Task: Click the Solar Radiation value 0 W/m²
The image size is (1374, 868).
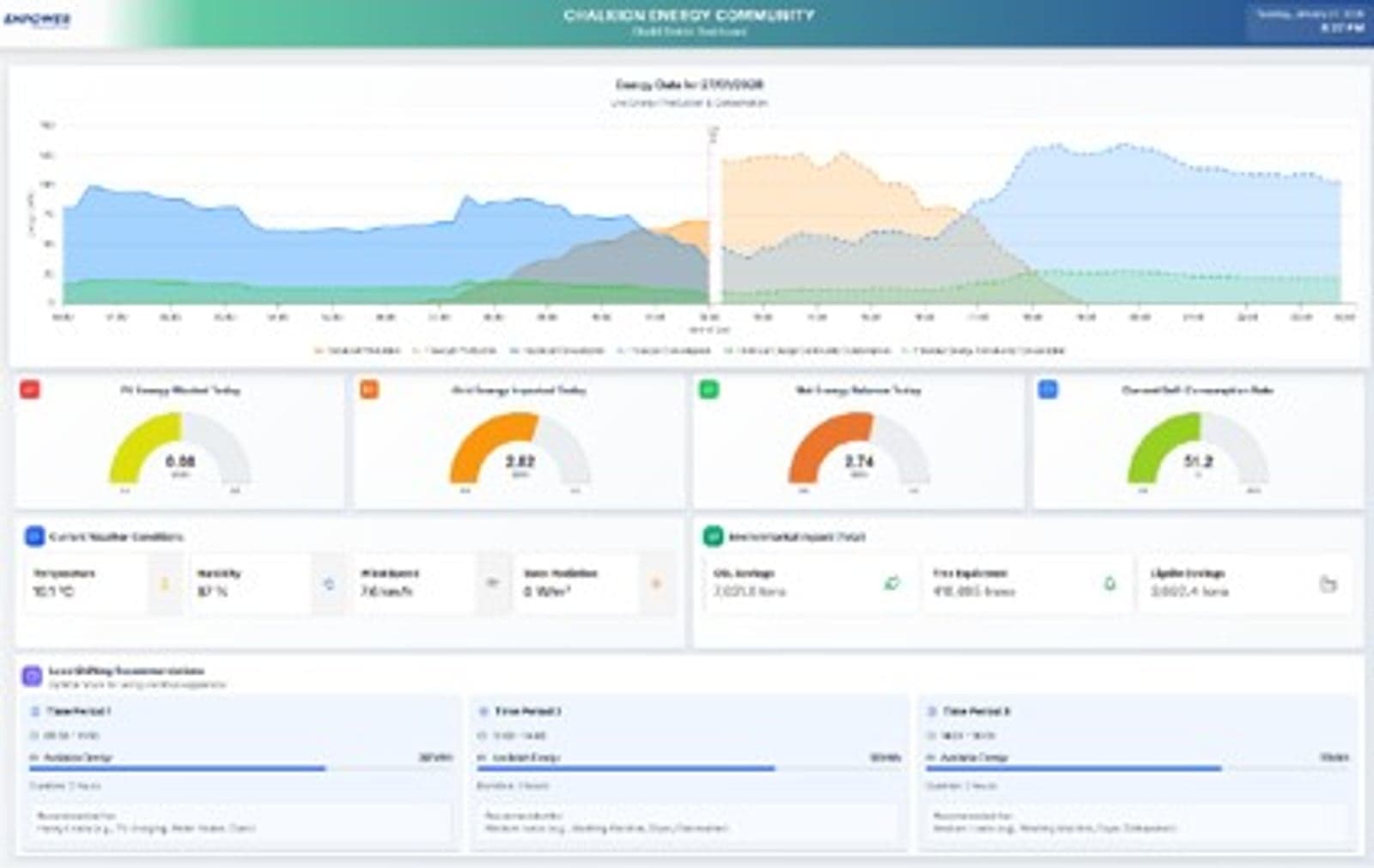Action: click(548, 592)
